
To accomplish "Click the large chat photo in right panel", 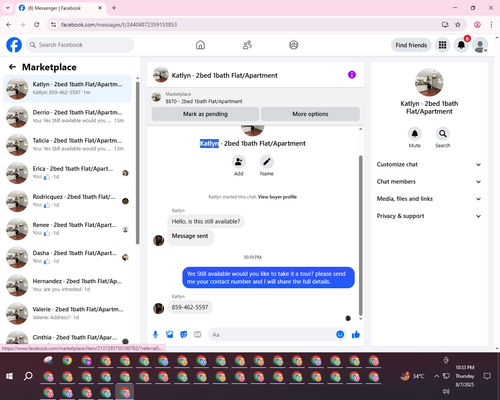I will tap(429, 82).
